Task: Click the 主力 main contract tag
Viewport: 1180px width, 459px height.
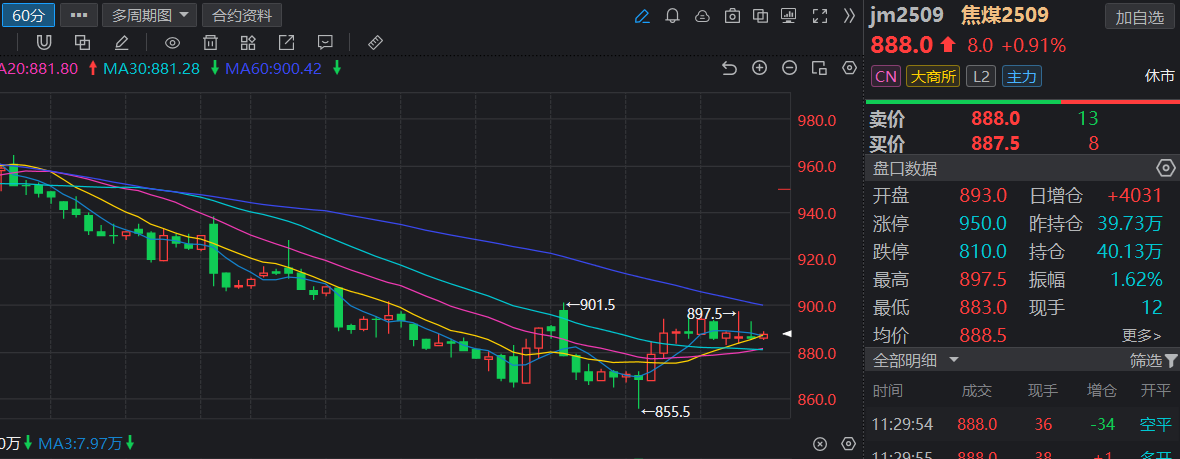Action: 1022,76
